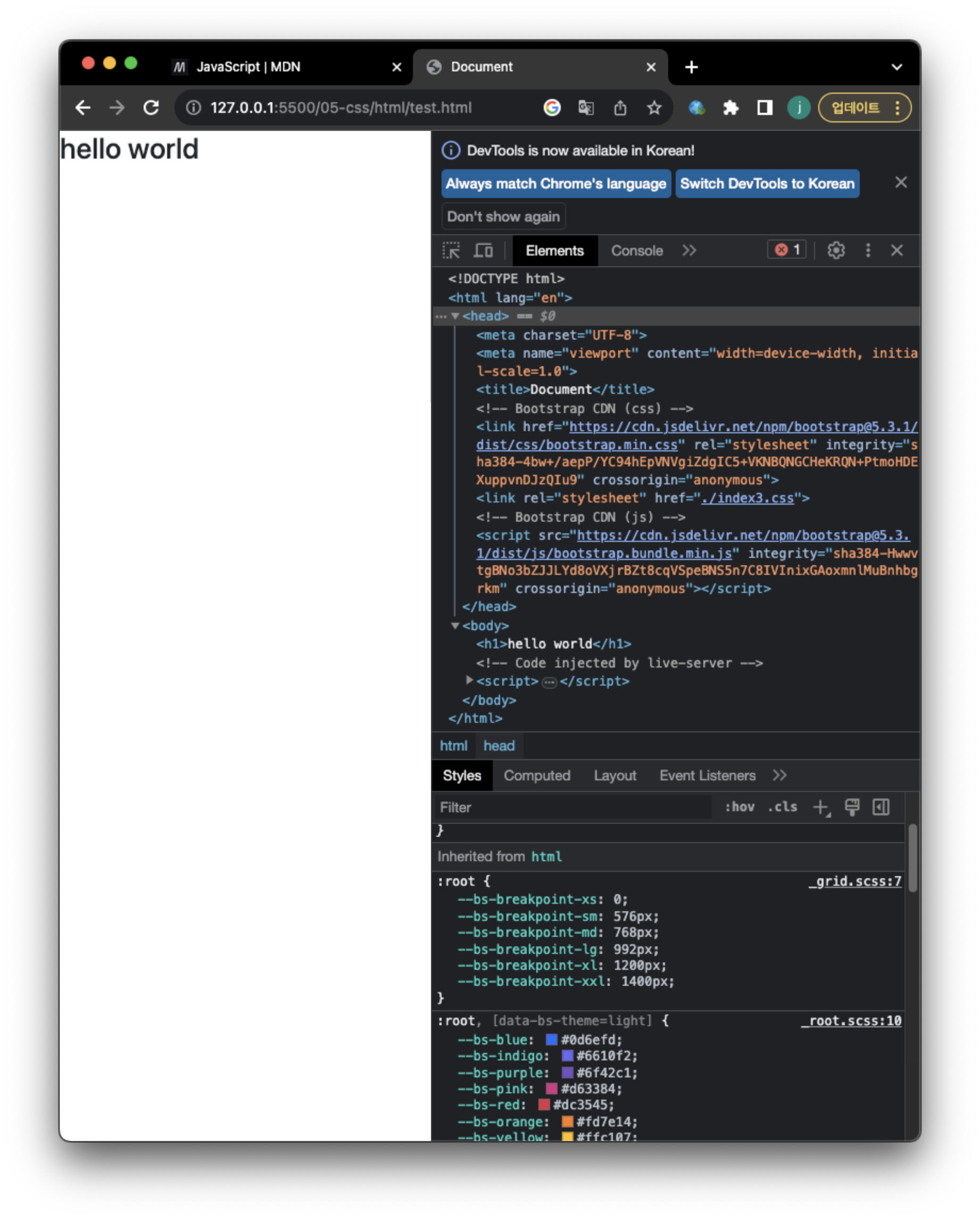The height and width of the screenshot is (1220, 980).
Task: Open the Extensions puzzle icon
Action: point(730,108)
